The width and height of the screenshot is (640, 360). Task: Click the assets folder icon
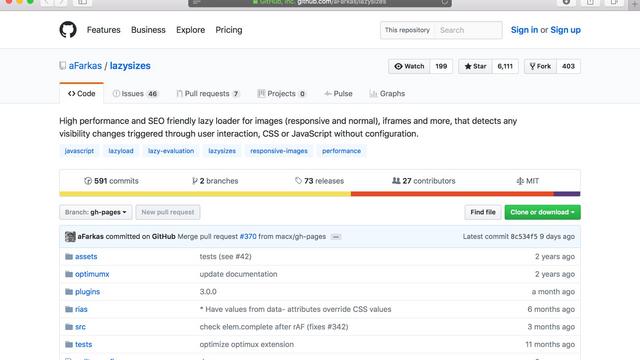pyautogui.click(x=69, y=256)
